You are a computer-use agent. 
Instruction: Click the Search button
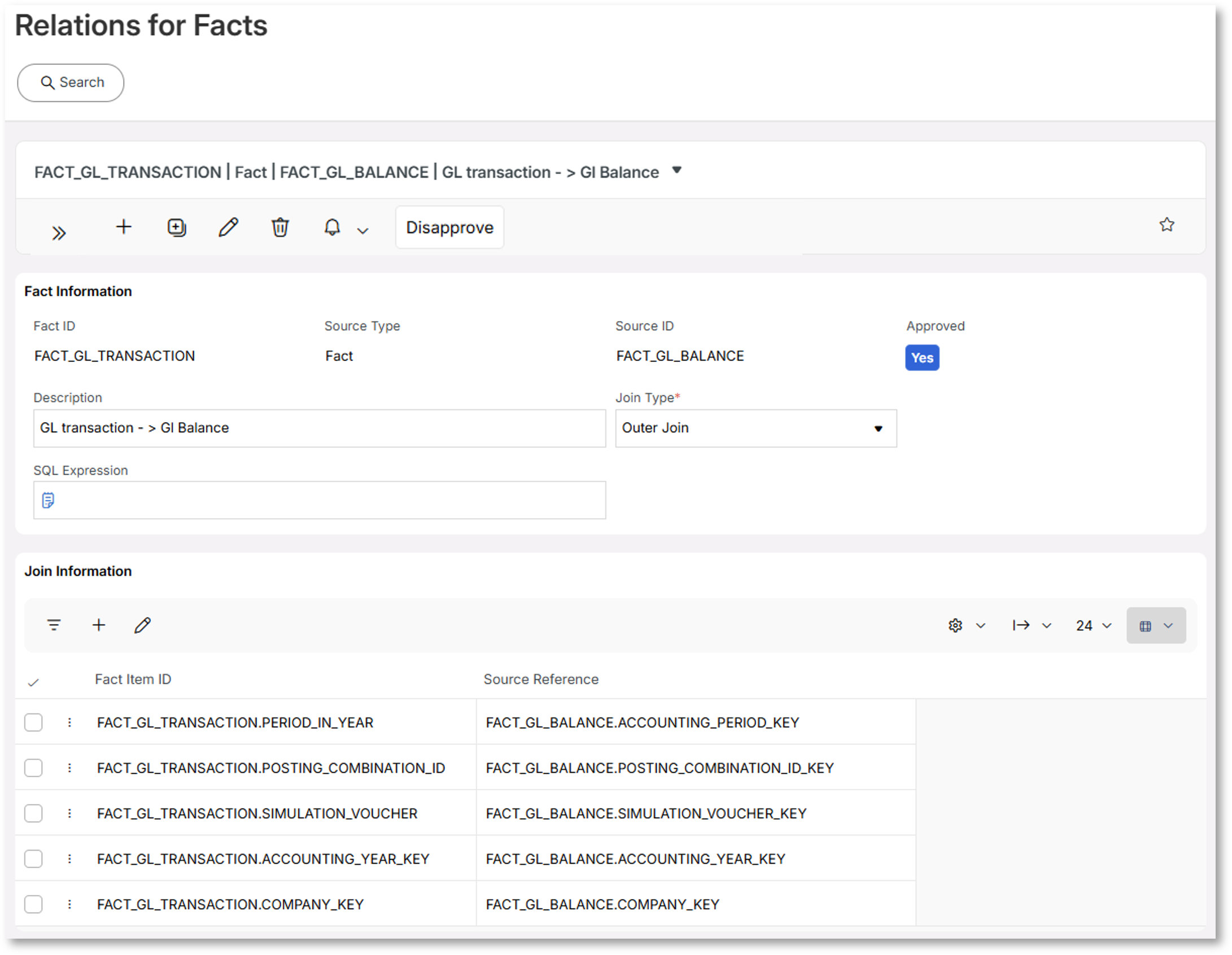pyautogui.click(x=71, y=82)
